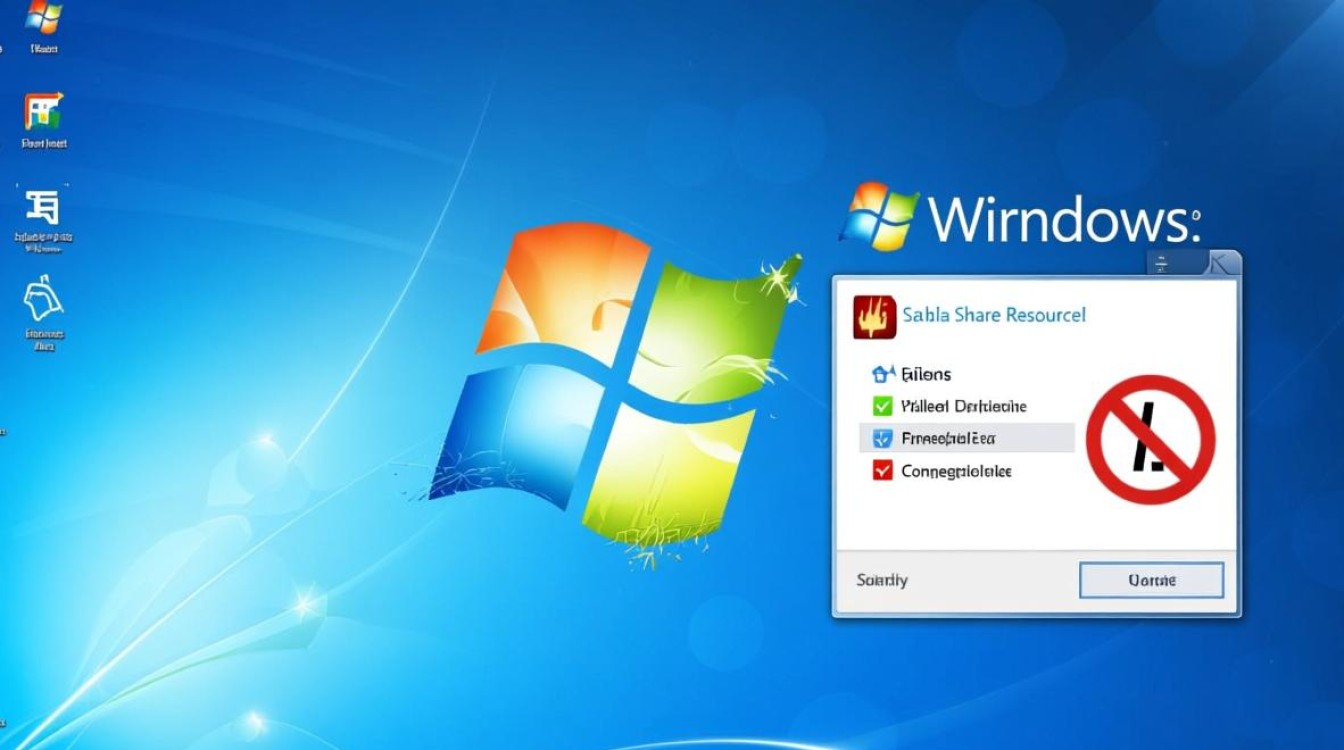This screenshot has height=750, width=1344.
Task: Click the red prohibition sign in dialog
Action: coord(1150,439)
